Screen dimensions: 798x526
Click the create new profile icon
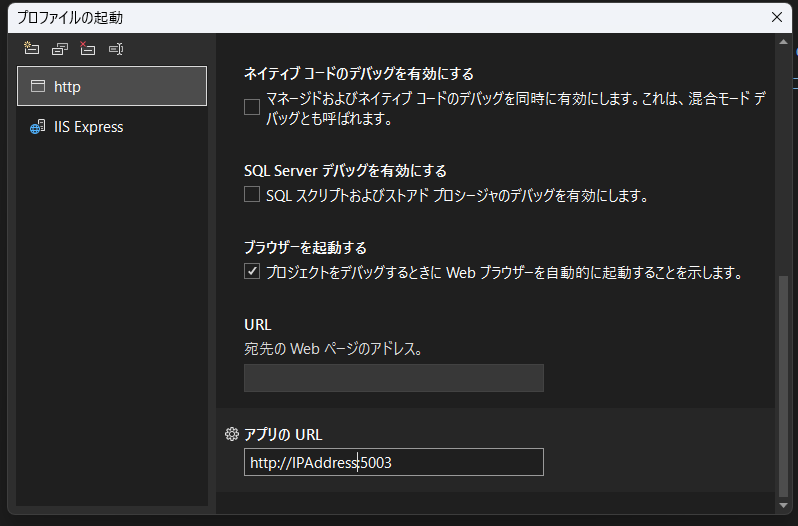[x=32, y=48]
